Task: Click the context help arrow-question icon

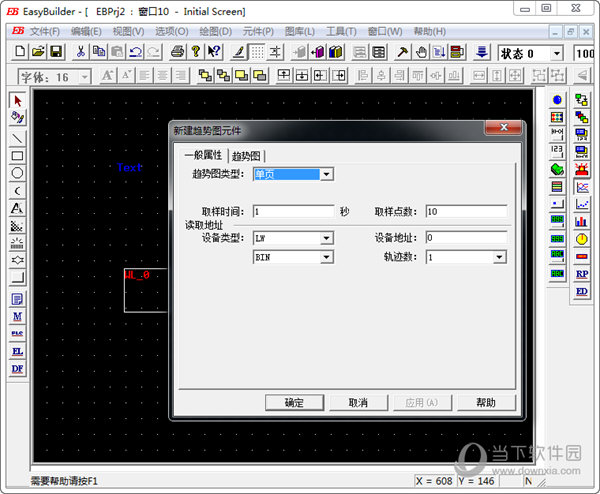Action: coord(214,52)
